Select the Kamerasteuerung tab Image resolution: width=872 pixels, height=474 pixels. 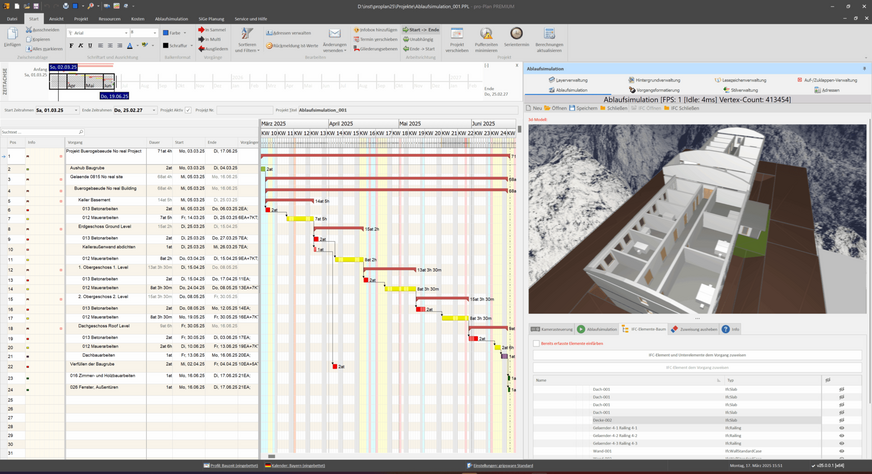click(x=551, y=328)
